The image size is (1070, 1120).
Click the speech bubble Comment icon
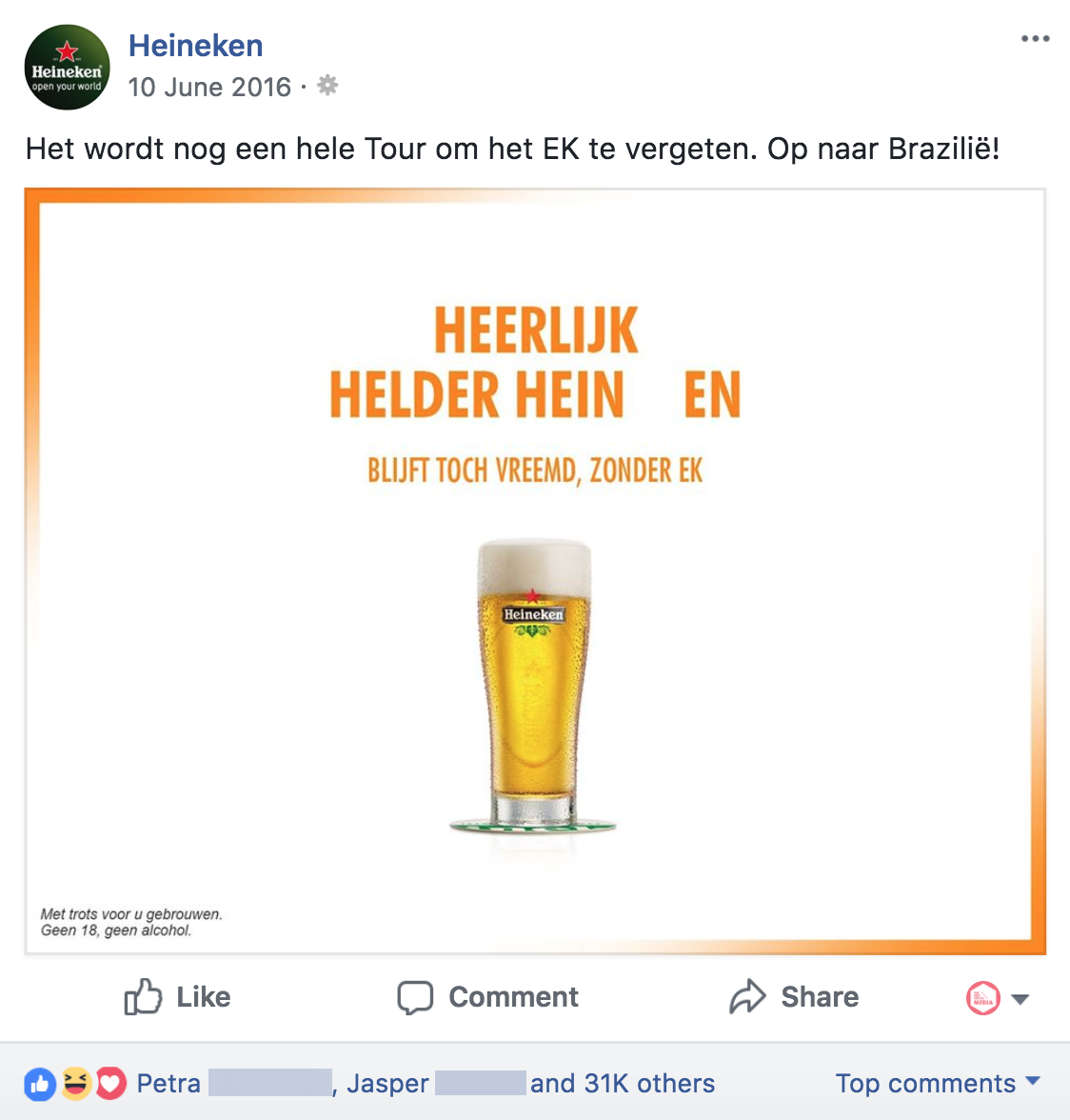[x=415, y=997]
